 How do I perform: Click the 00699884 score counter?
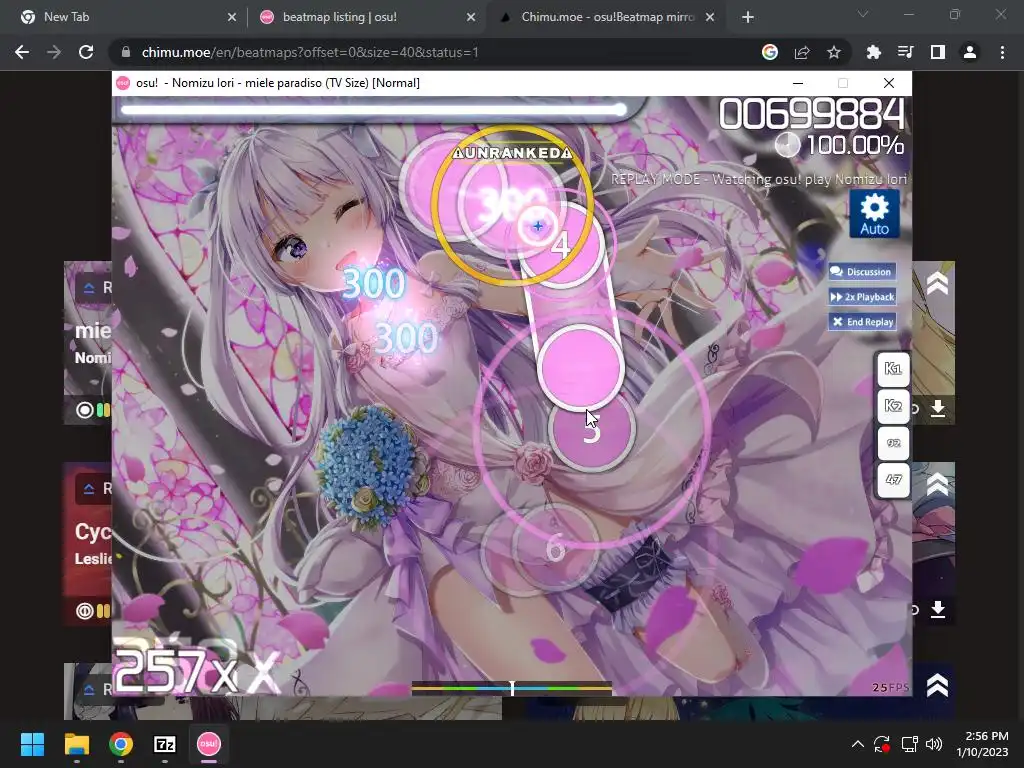pyautogui.click(x=812, y=114)
